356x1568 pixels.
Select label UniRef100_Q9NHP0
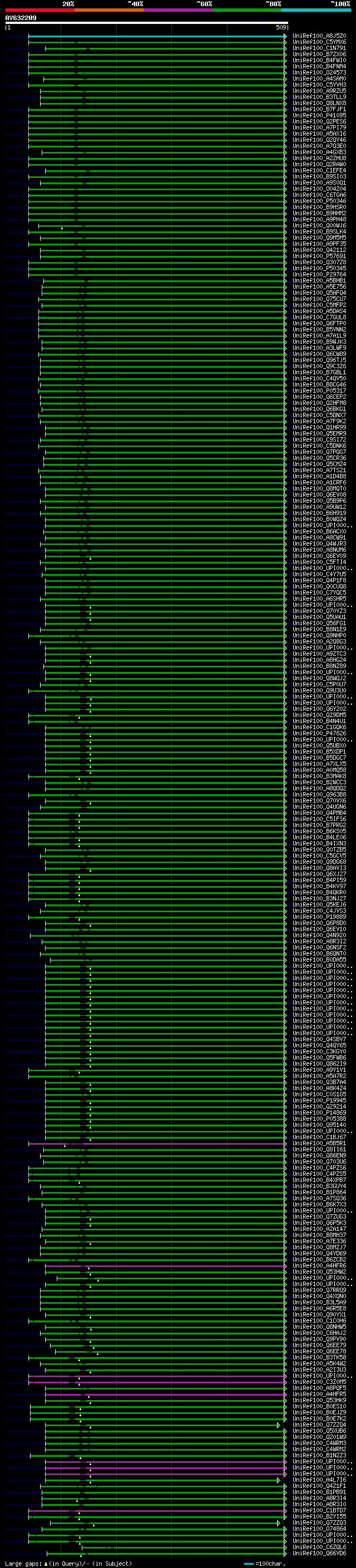319,635
